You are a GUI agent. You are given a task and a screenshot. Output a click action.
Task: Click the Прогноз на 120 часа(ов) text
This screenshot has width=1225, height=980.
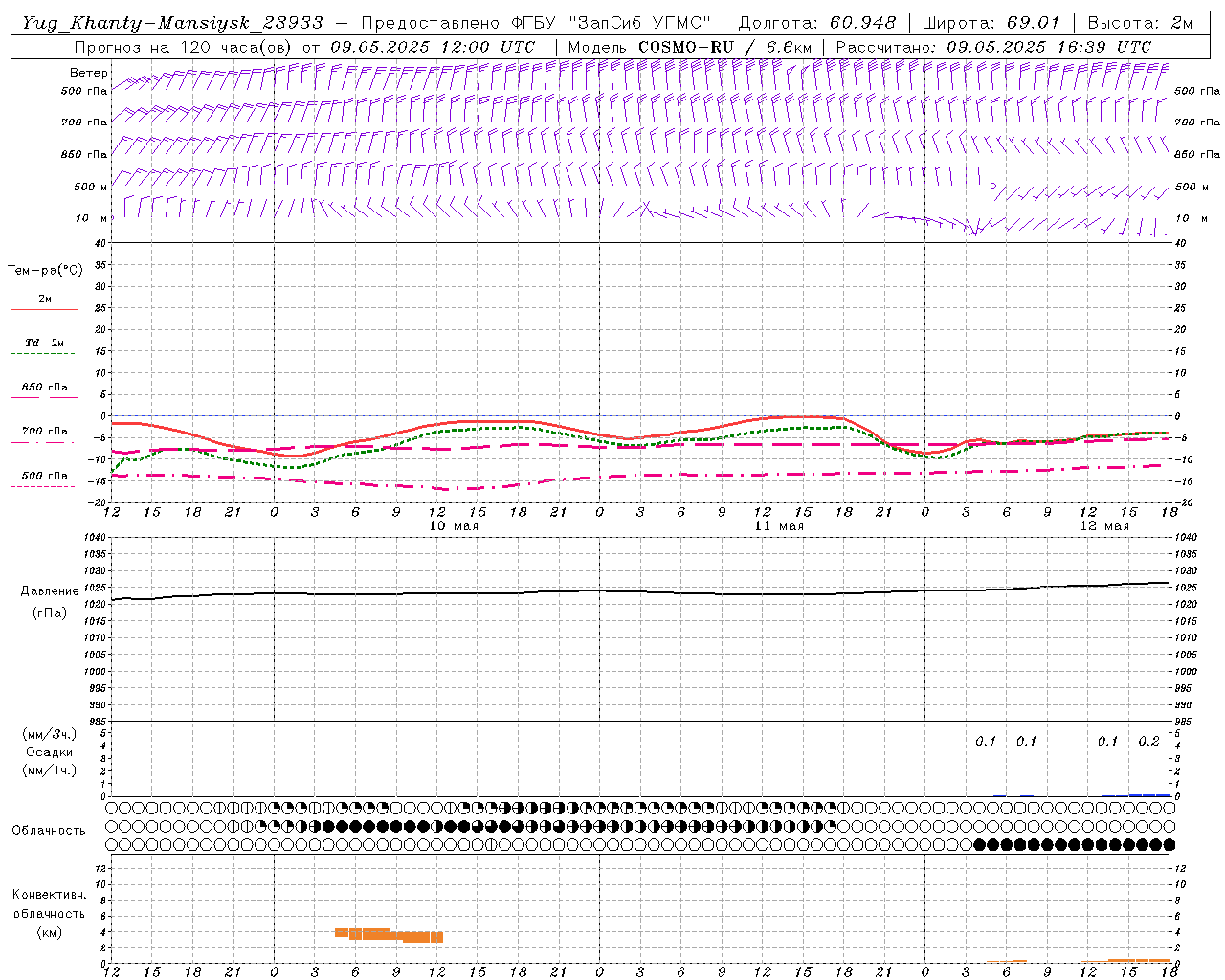(184, 47)
